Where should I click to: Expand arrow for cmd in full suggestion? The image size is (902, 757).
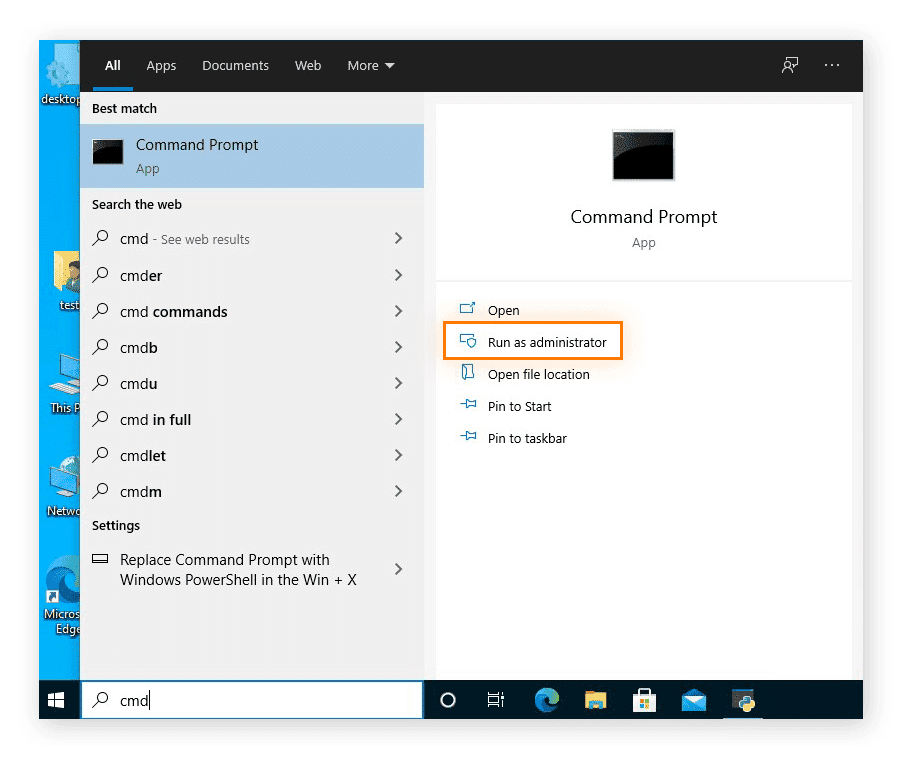398,419
